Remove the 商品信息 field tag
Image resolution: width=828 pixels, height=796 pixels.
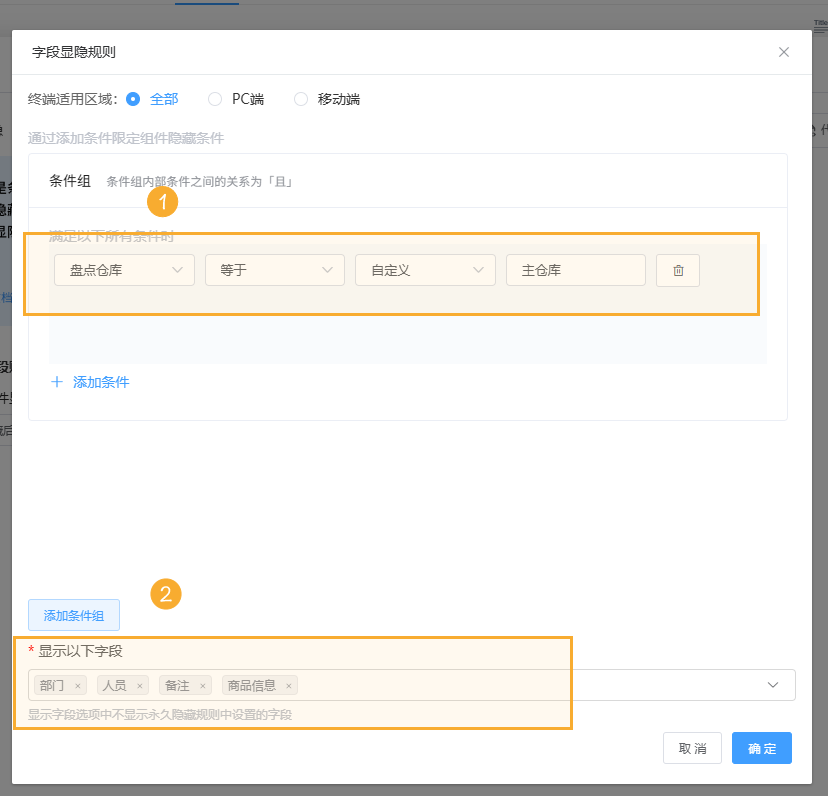pyautogui.click(x=288, y=685)
